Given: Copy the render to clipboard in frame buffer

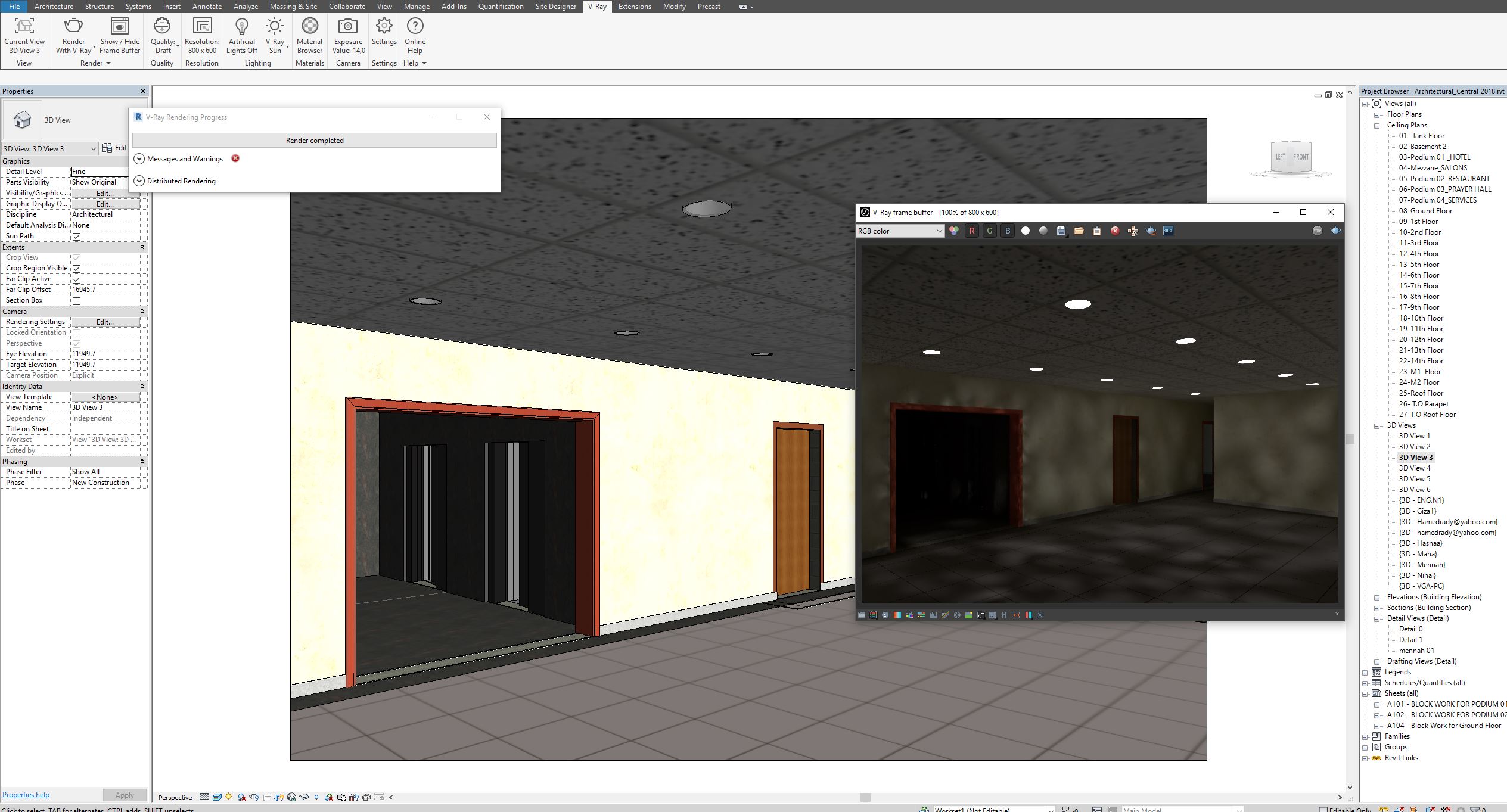Looking at the screenshot, I should pyautogui.click(x=1096, y=231).
